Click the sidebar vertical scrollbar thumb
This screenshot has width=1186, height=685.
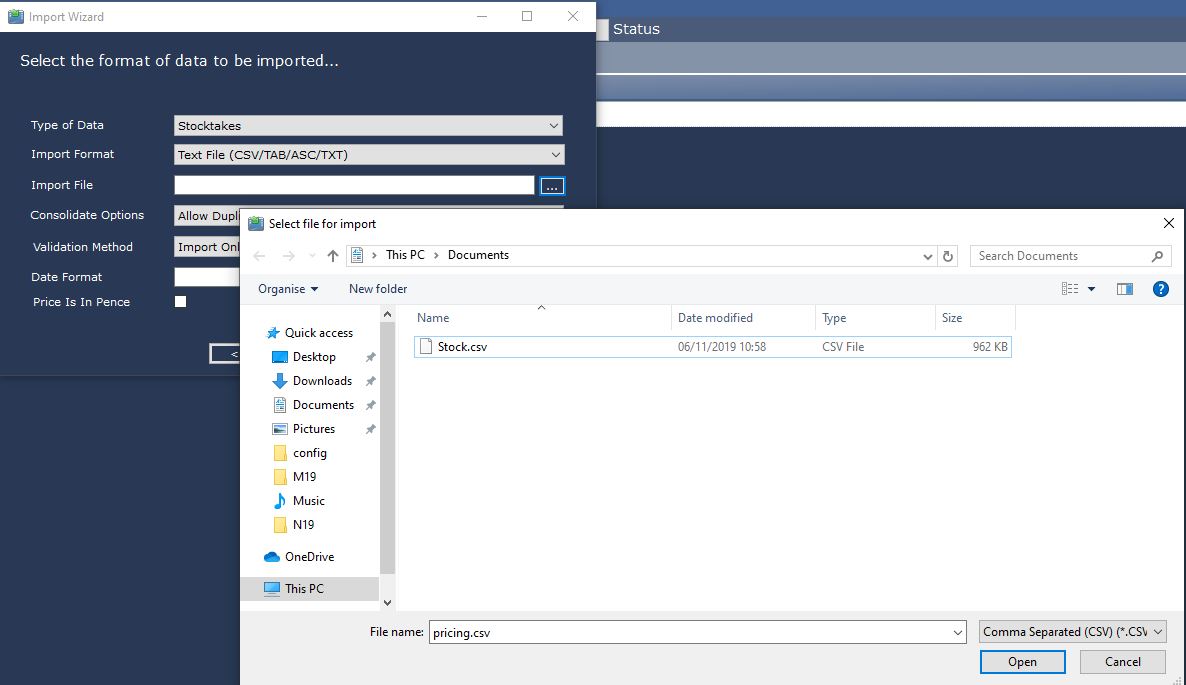click(387, 448)
